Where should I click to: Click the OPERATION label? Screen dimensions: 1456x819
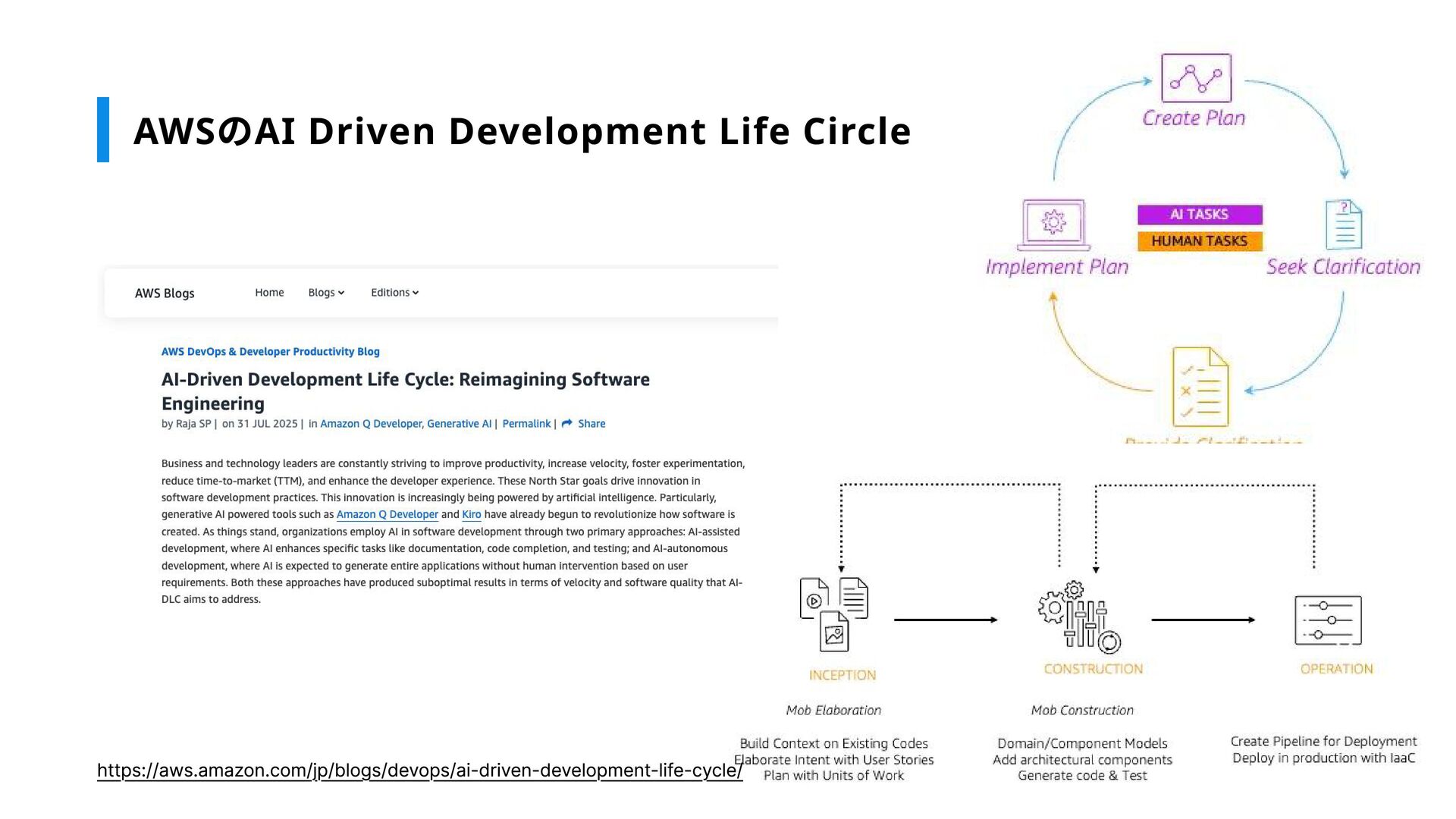pos(1336,669)
